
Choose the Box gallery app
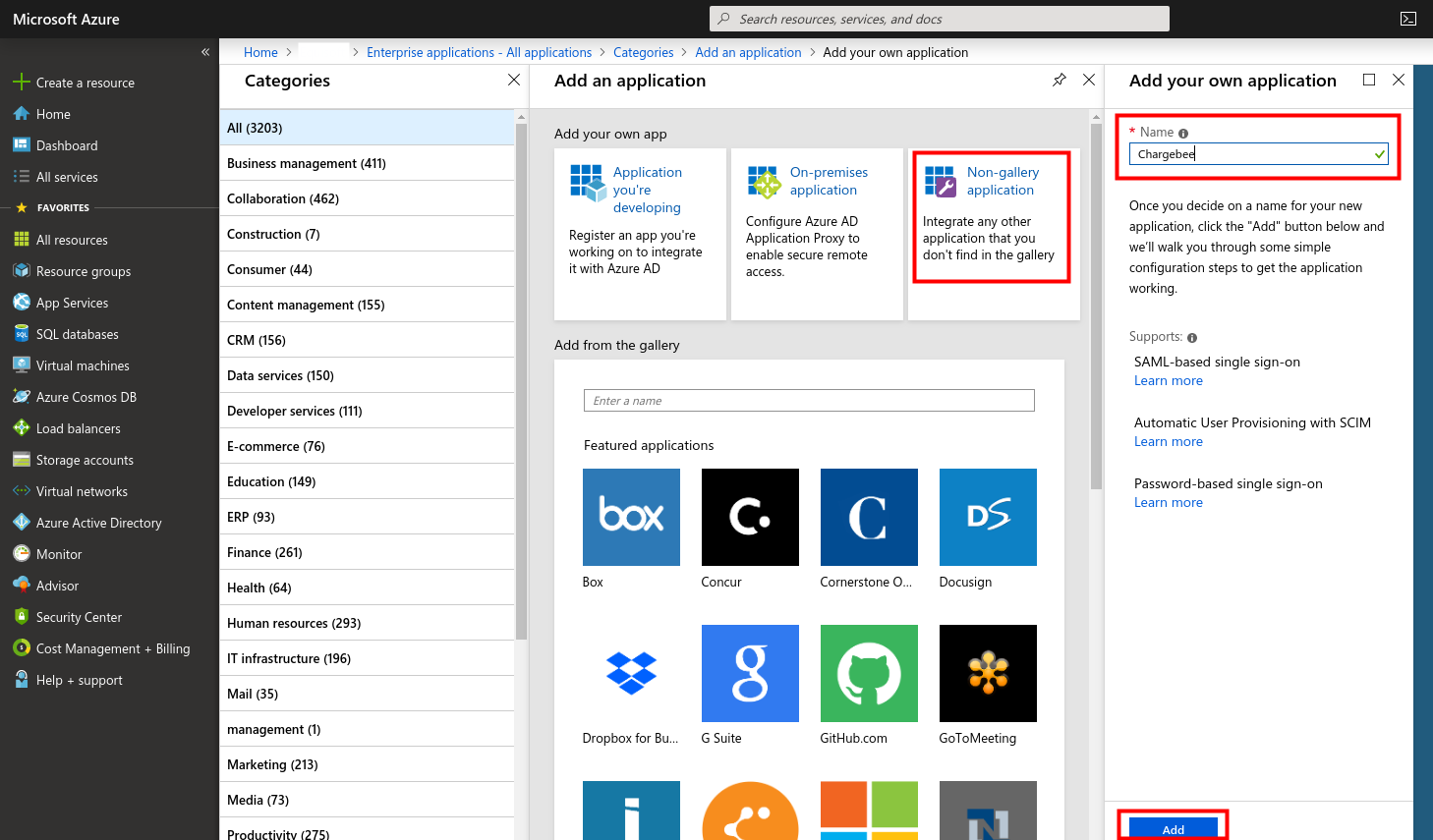click(x=631, y=517)
